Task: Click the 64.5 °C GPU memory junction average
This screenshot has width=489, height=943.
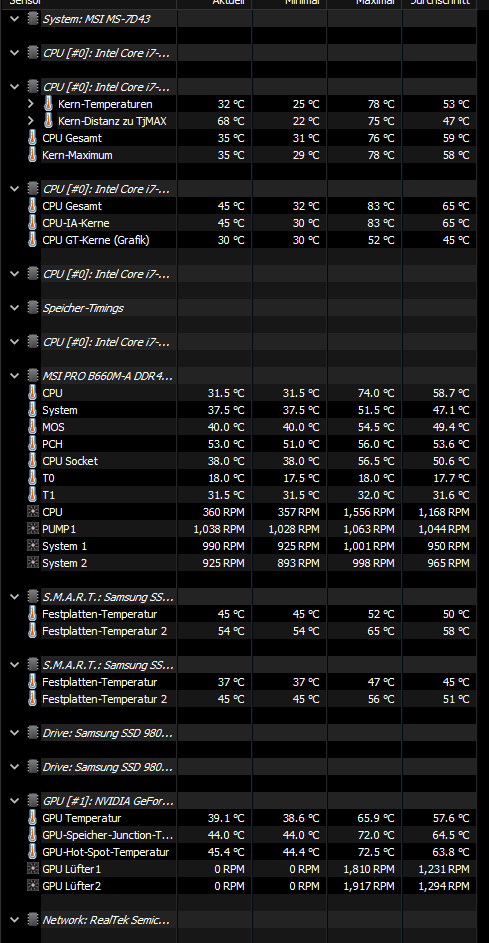Action: (x=451, y=835)
